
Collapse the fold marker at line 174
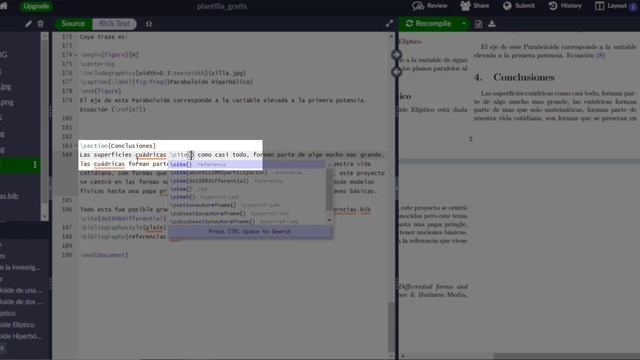[76, 55]
